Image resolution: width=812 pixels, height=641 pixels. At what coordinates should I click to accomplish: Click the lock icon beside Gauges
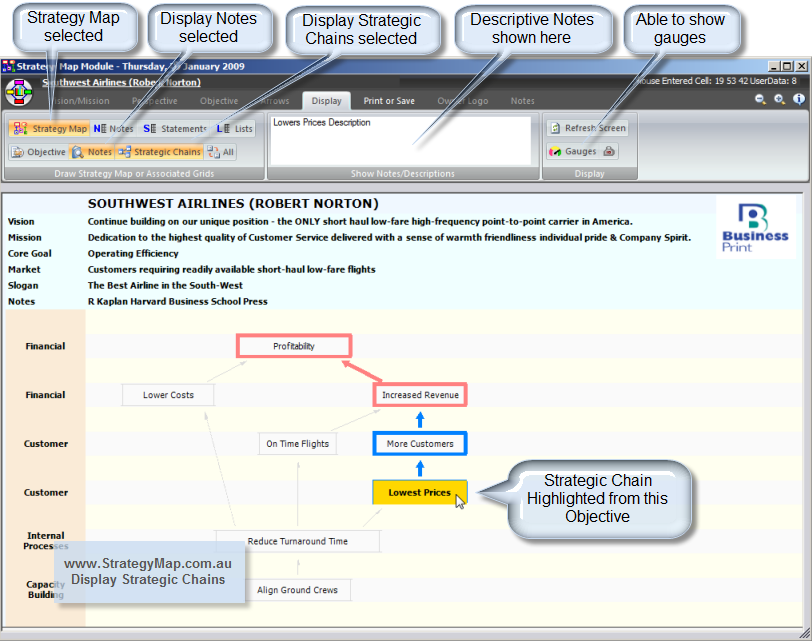(x=610, y=151)
